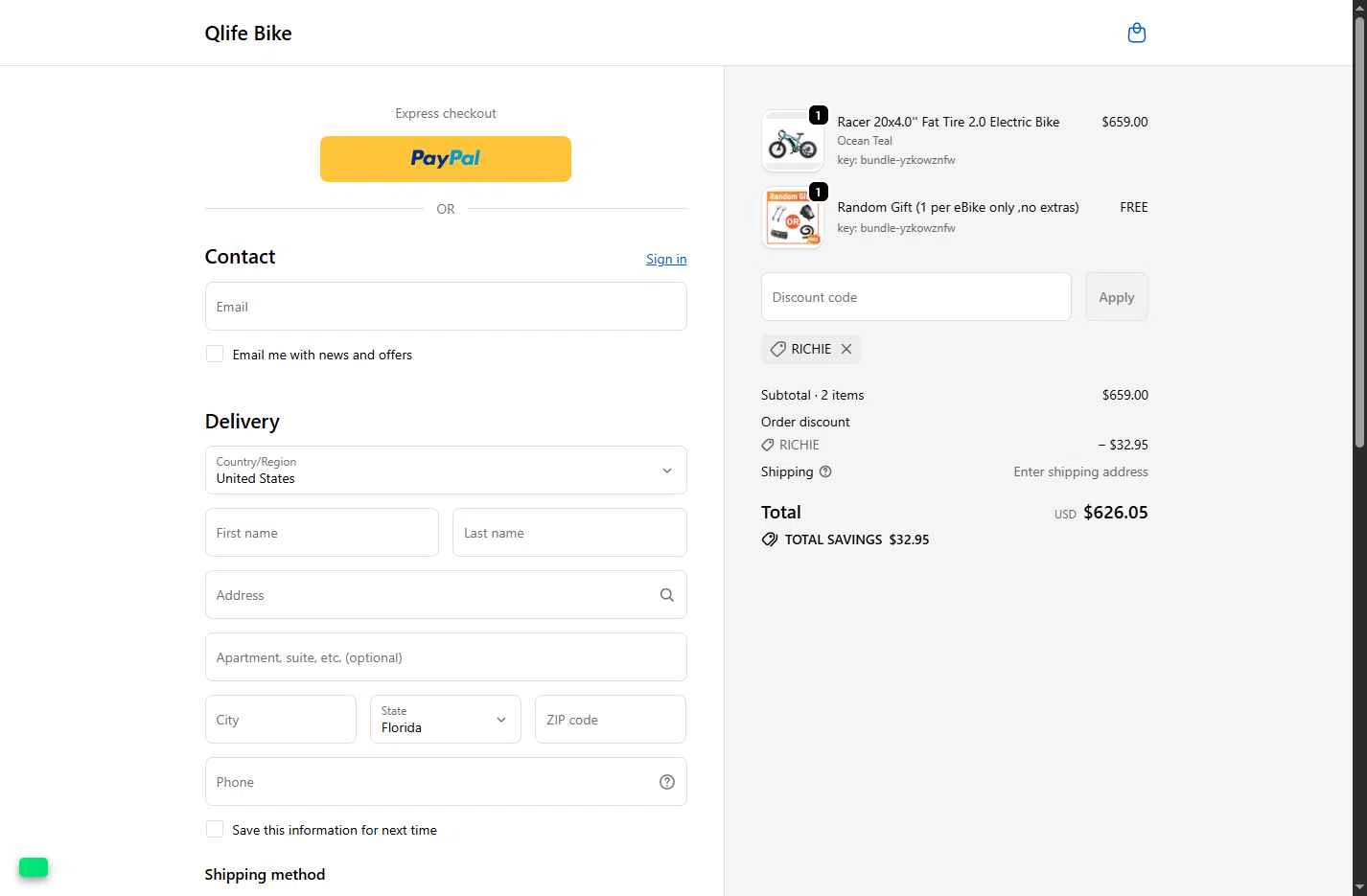The height and width of the screenshot is (896, 1367).
Task: Click the phone field help icon
Action: [667, 782]
